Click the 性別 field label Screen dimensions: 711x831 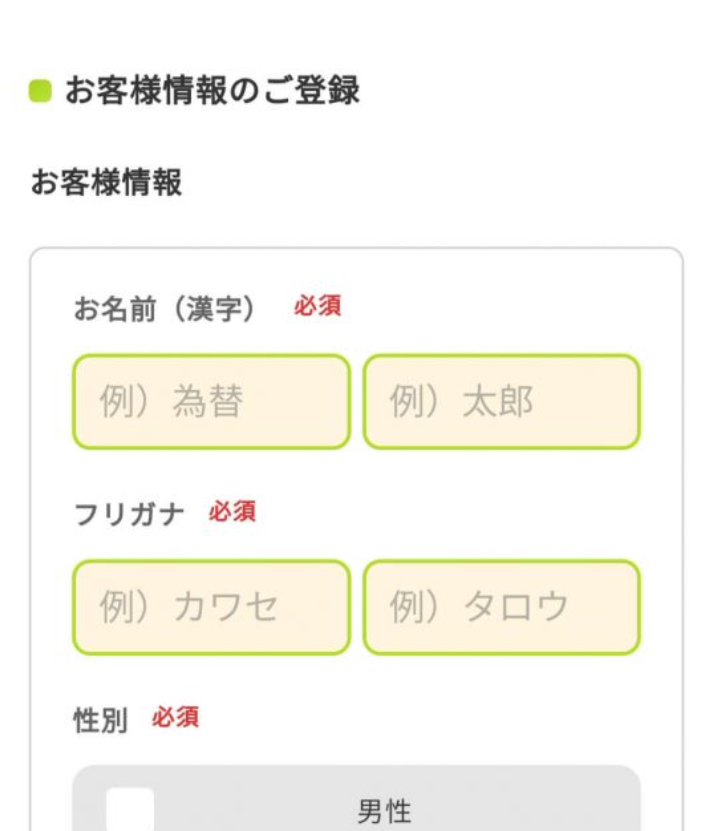101,720
